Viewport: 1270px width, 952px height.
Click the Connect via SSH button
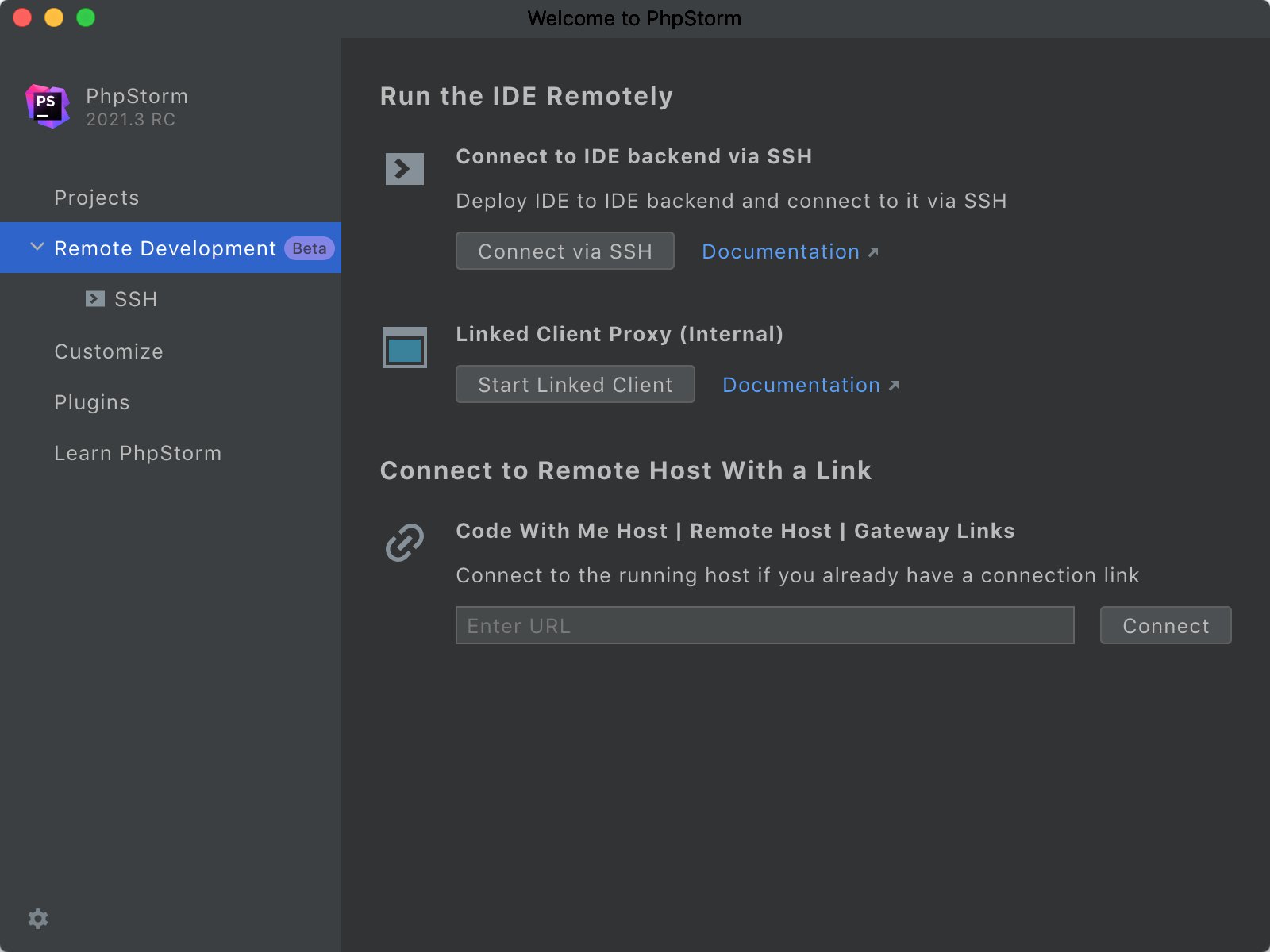[x=565, y=251]
